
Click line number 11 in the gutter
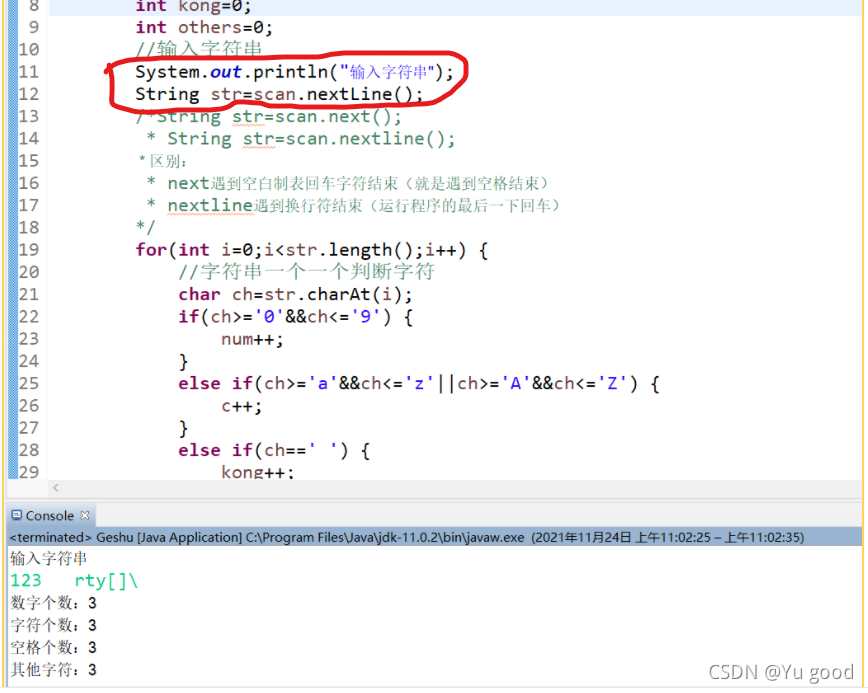pyautogui.click(x=29, y=72)
